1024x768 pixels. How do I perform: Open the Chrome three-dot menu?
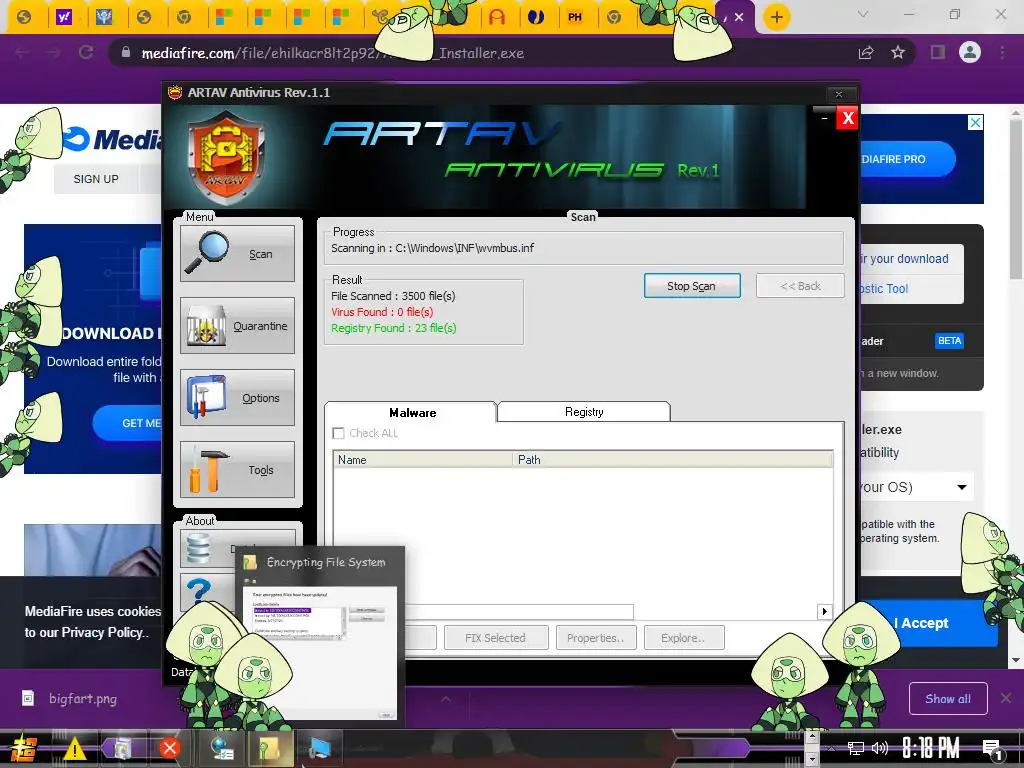pos(1002,52)
